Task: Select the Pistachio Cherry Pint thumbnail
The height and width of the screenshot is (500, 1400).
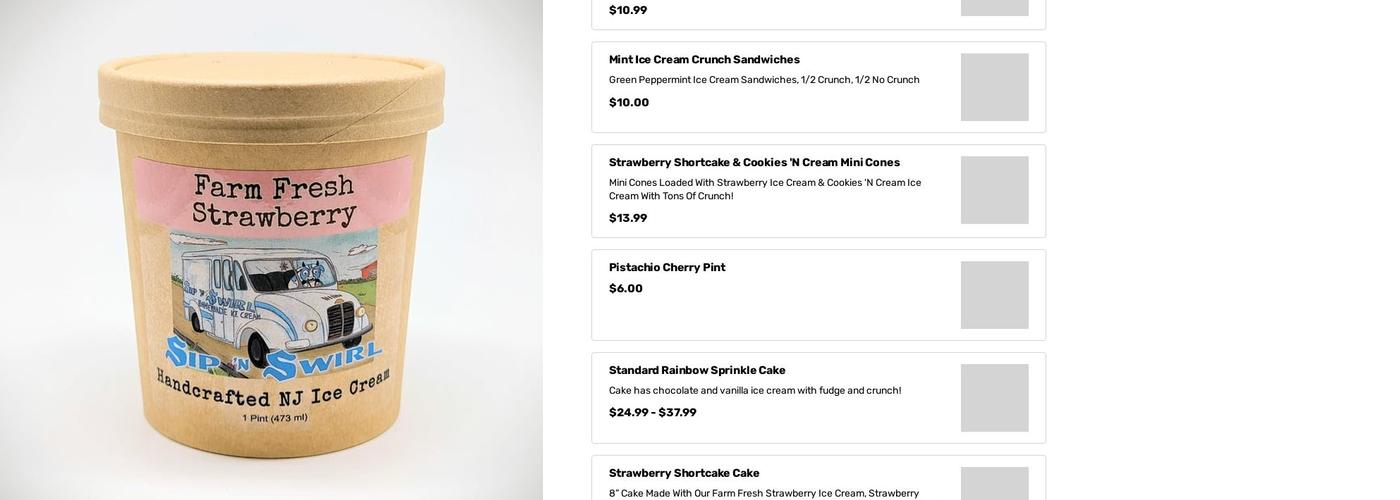Action: click(x=994, y=295)
